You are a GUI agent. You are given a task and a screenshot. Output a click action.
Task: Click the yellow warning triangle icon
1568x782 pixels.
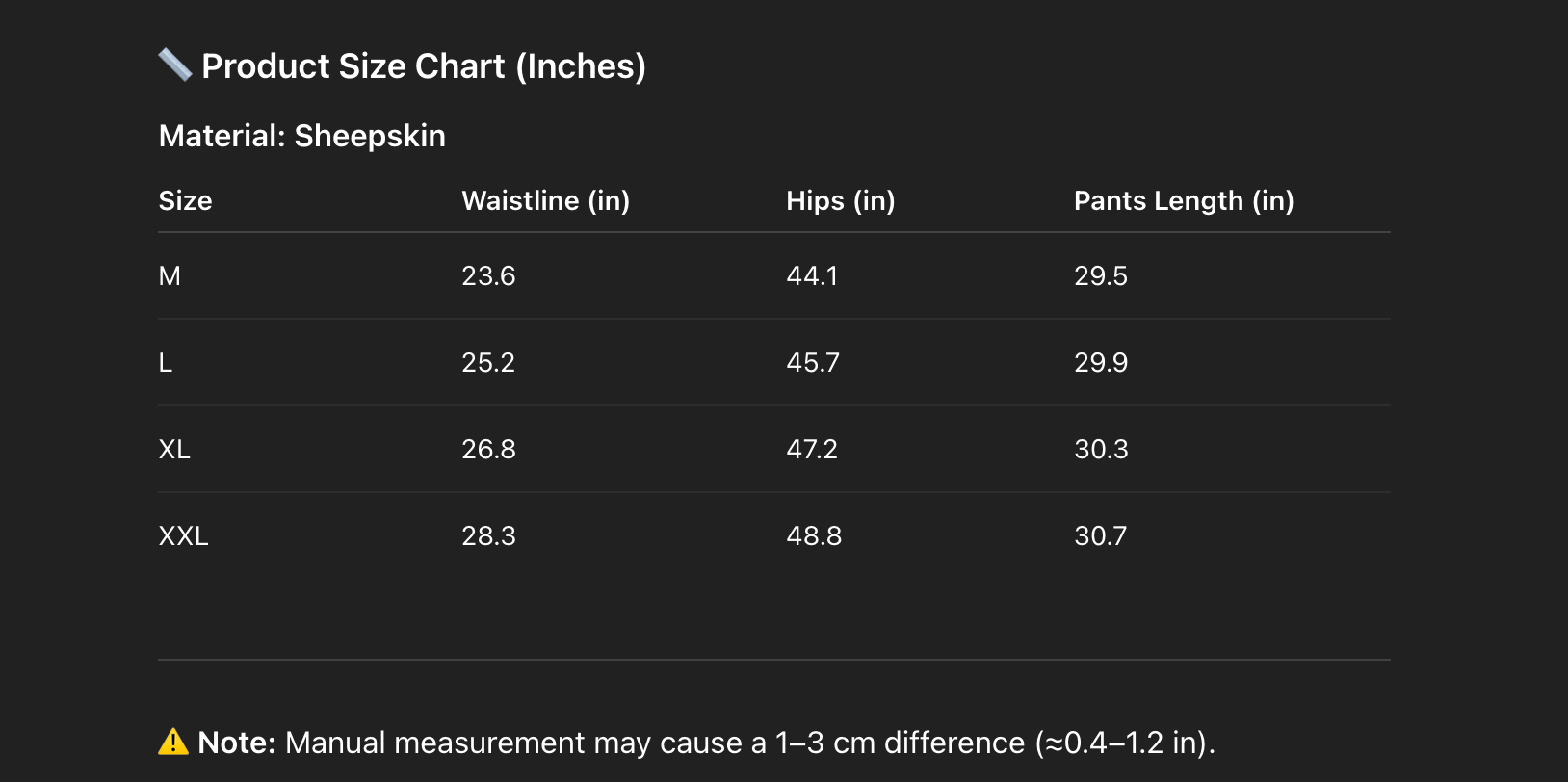pos(173,742)
